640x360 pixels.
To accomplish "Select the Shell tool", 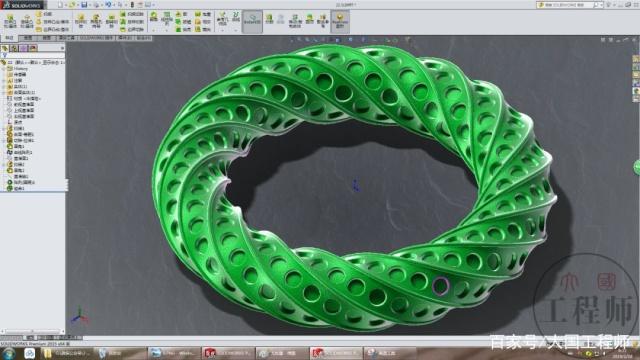I will click(182, 29).
